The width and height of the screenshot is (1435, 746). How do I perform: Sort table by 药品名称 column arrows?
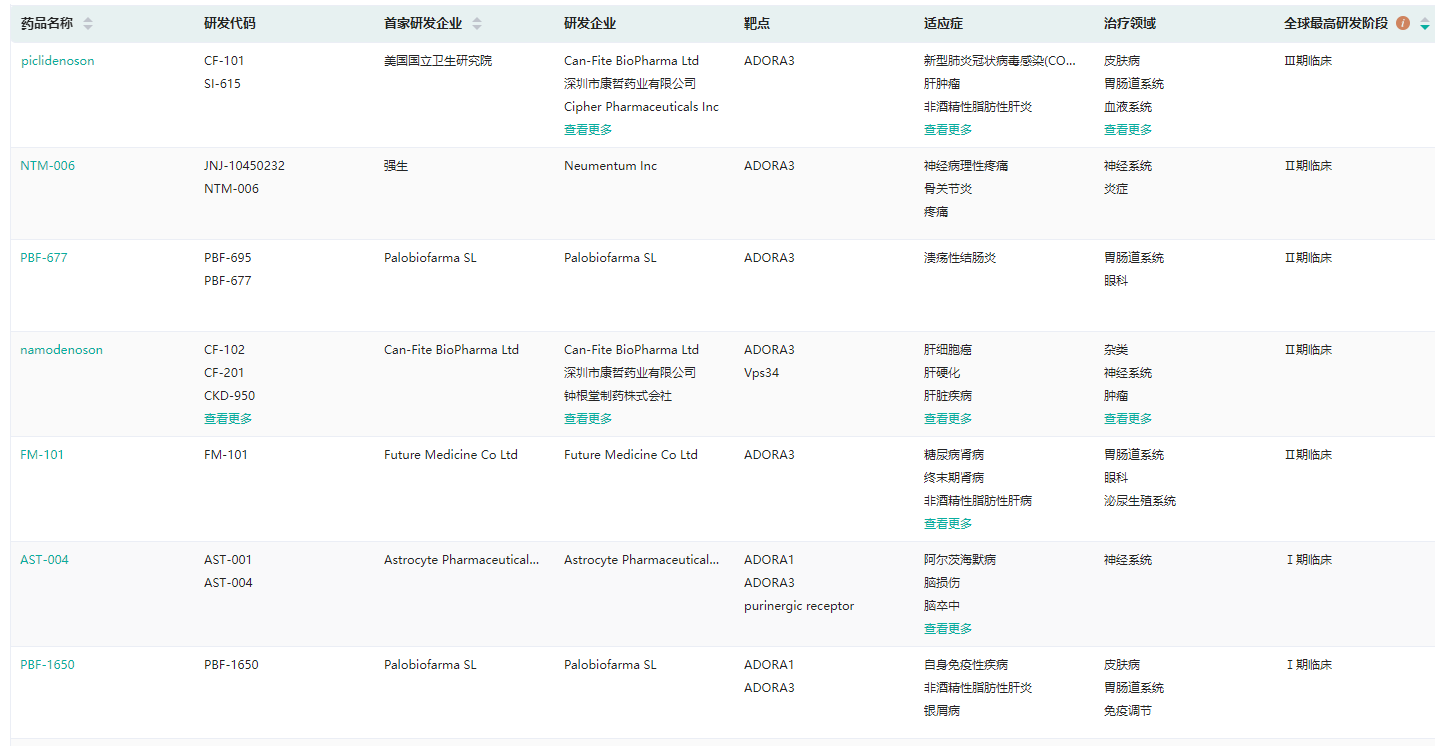[x=88, y=24]
